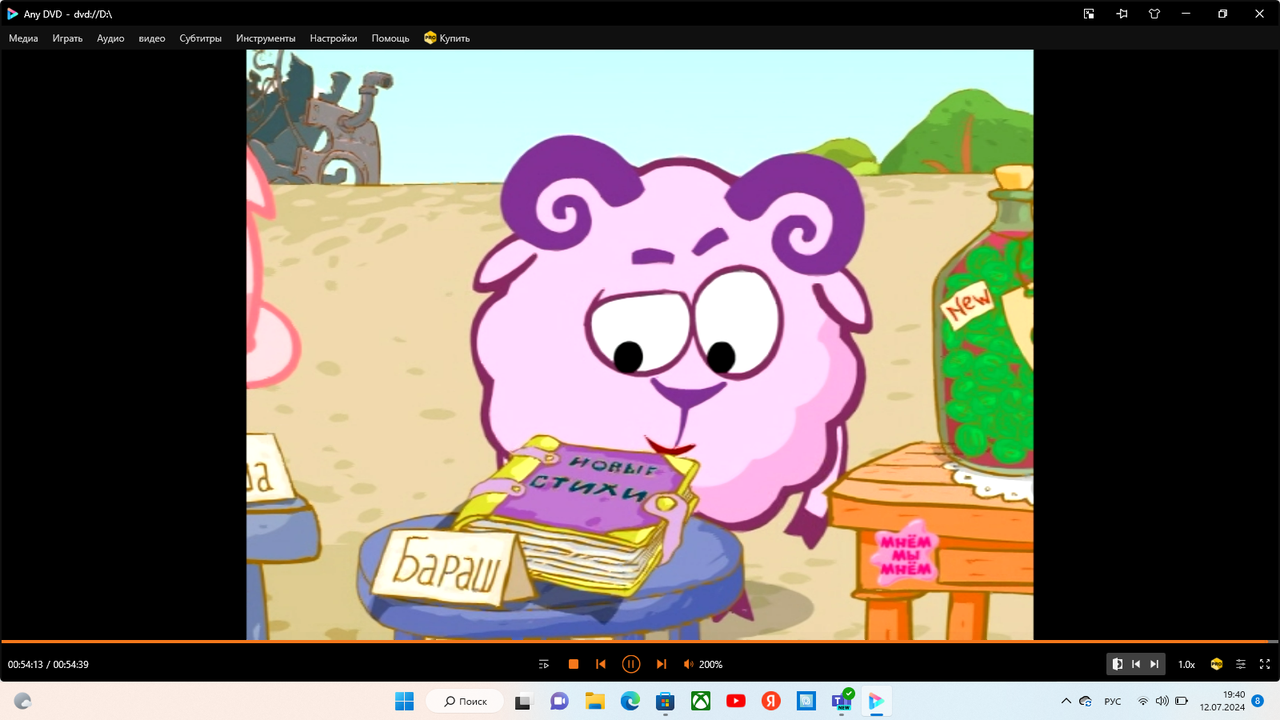Open the skin selector shirt icon
The height and width of the screenshot is (720, 1280).
click(1155, 14)
